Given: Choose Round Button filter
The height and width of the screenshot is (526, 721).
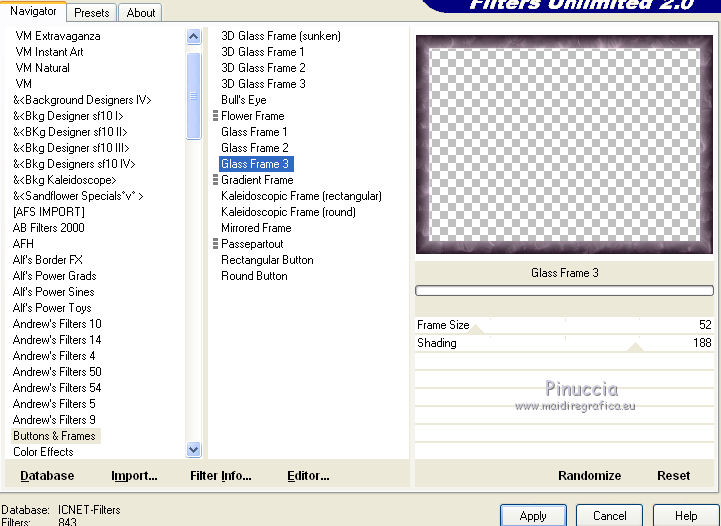Looking at the screenshot, I should (x=254, y=276).
